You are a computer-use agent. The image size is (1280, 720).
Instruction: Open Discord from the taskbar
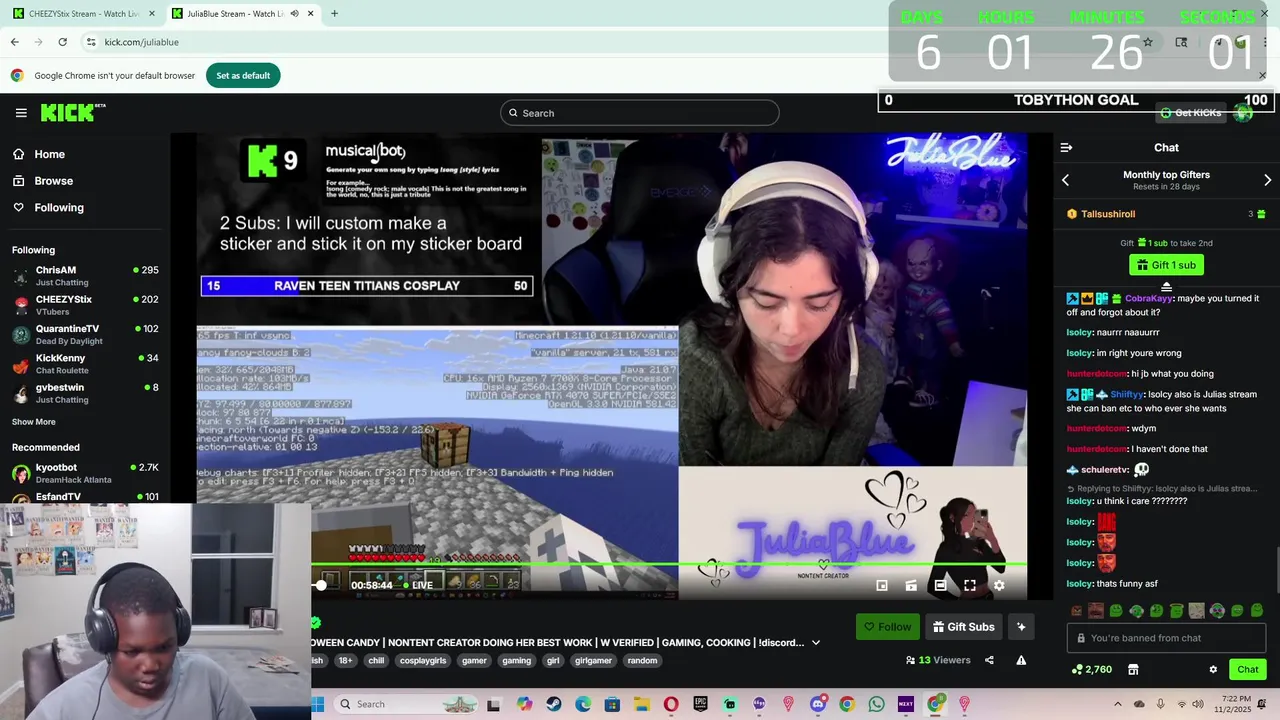(817, 704)
